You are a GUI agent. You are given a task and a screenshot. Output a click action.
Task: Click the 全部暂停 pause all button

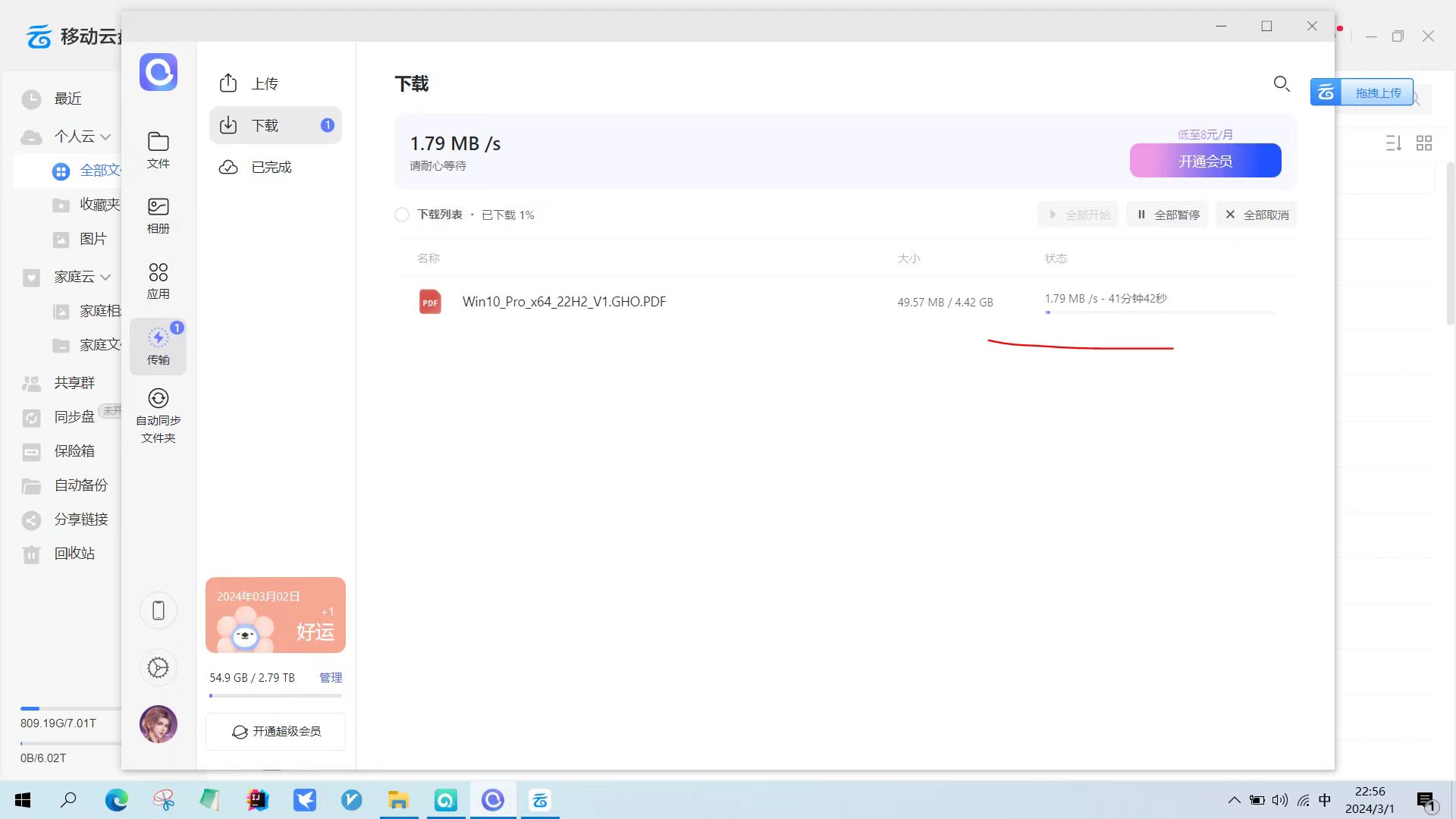point(1167,215)
